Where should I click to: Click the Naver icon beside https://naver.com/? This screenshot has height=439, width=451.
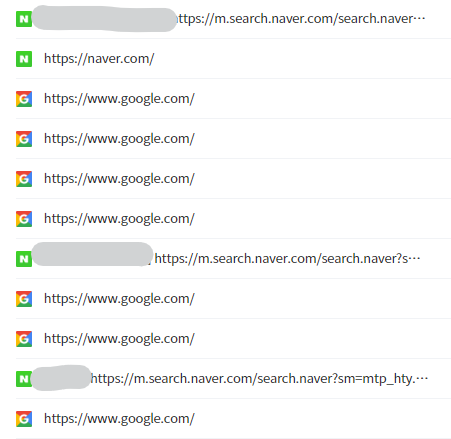24,59
